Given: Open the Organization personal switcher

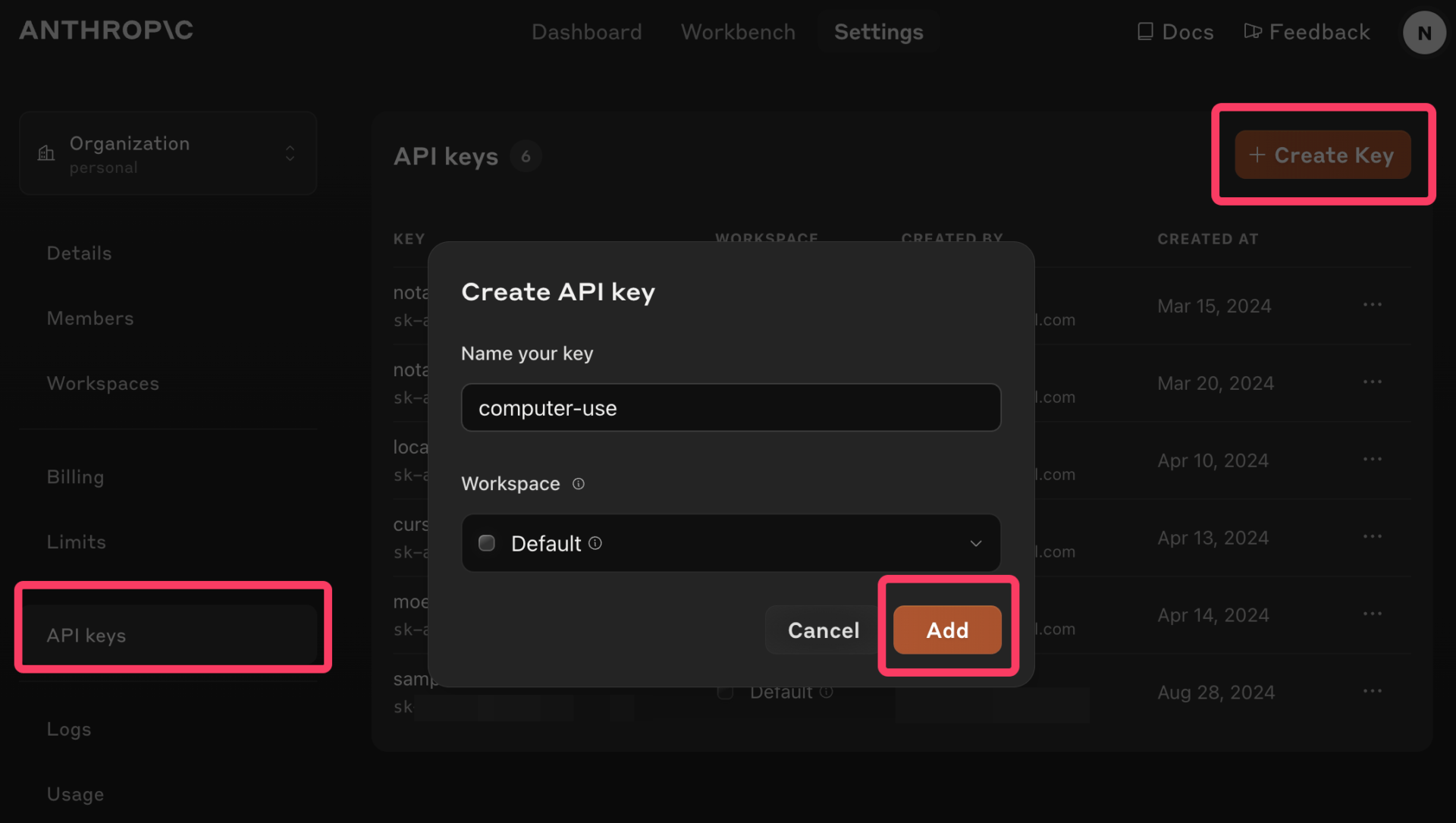Looking at the screenshot, I should [168, 154].
